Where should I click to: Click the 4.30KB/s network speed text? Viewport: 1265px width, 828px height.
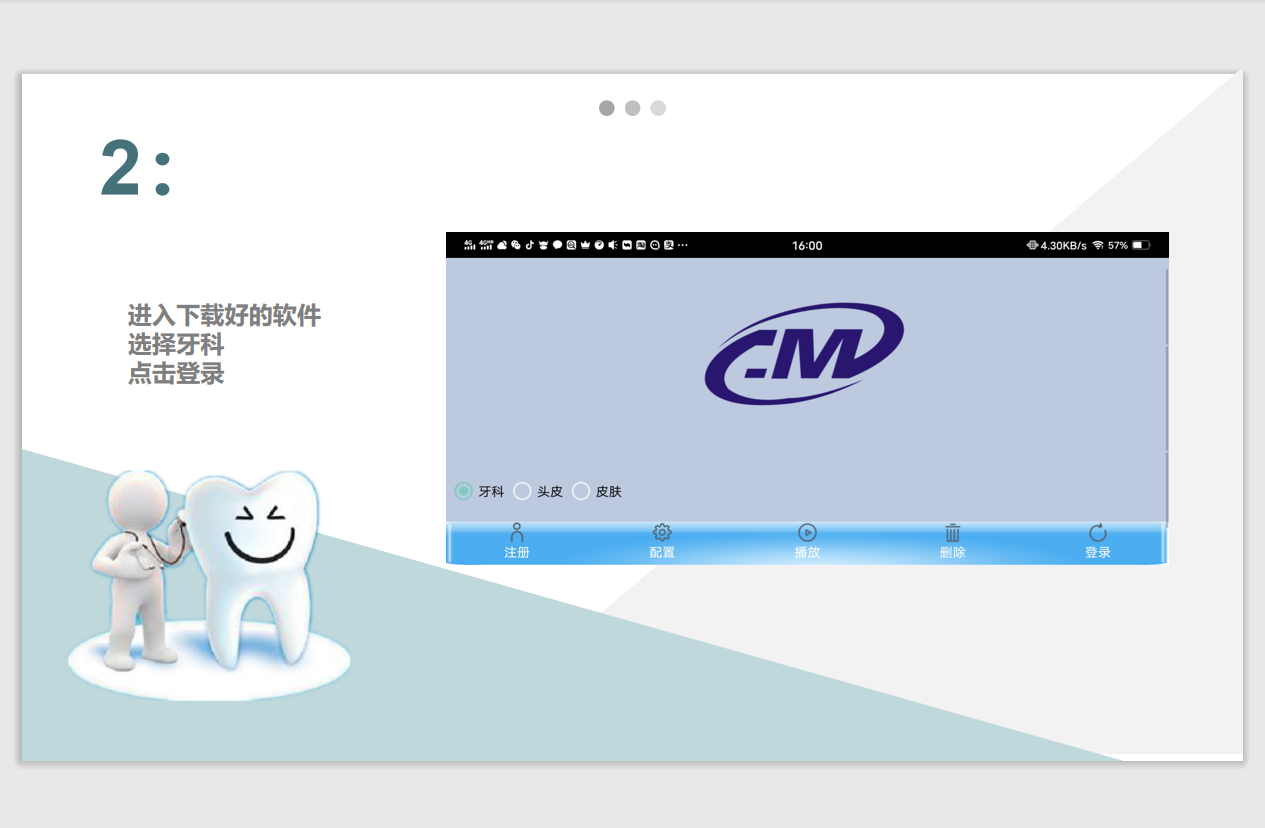click(1064, 245)
